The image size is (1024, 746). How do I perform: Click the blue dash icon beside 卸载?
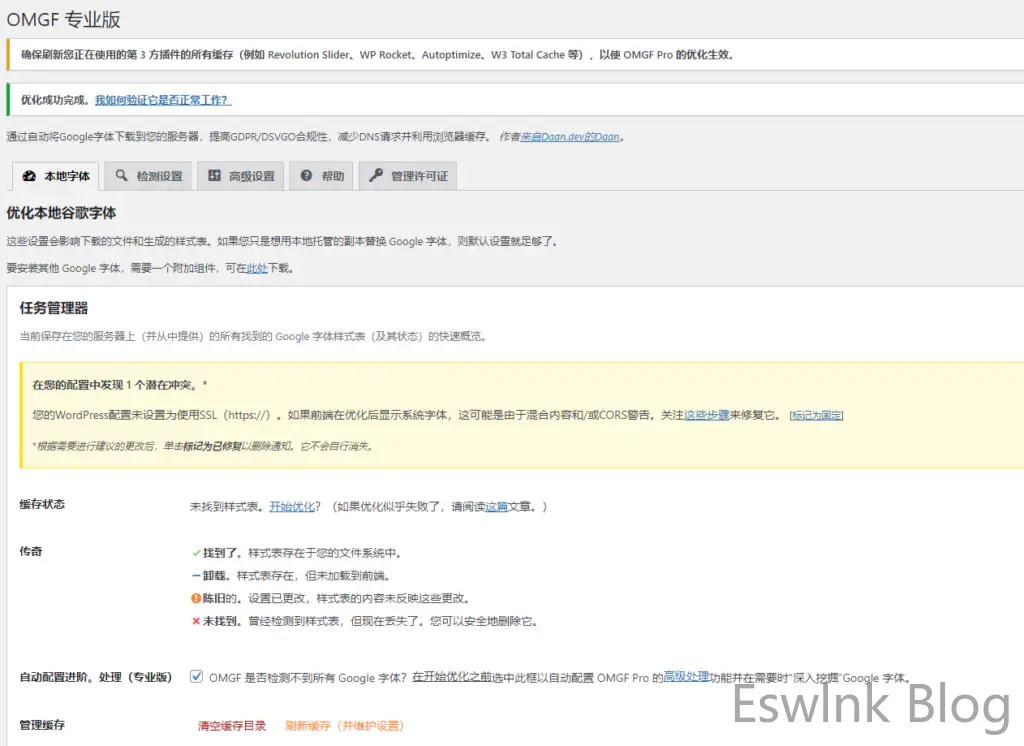coord(196,575)
